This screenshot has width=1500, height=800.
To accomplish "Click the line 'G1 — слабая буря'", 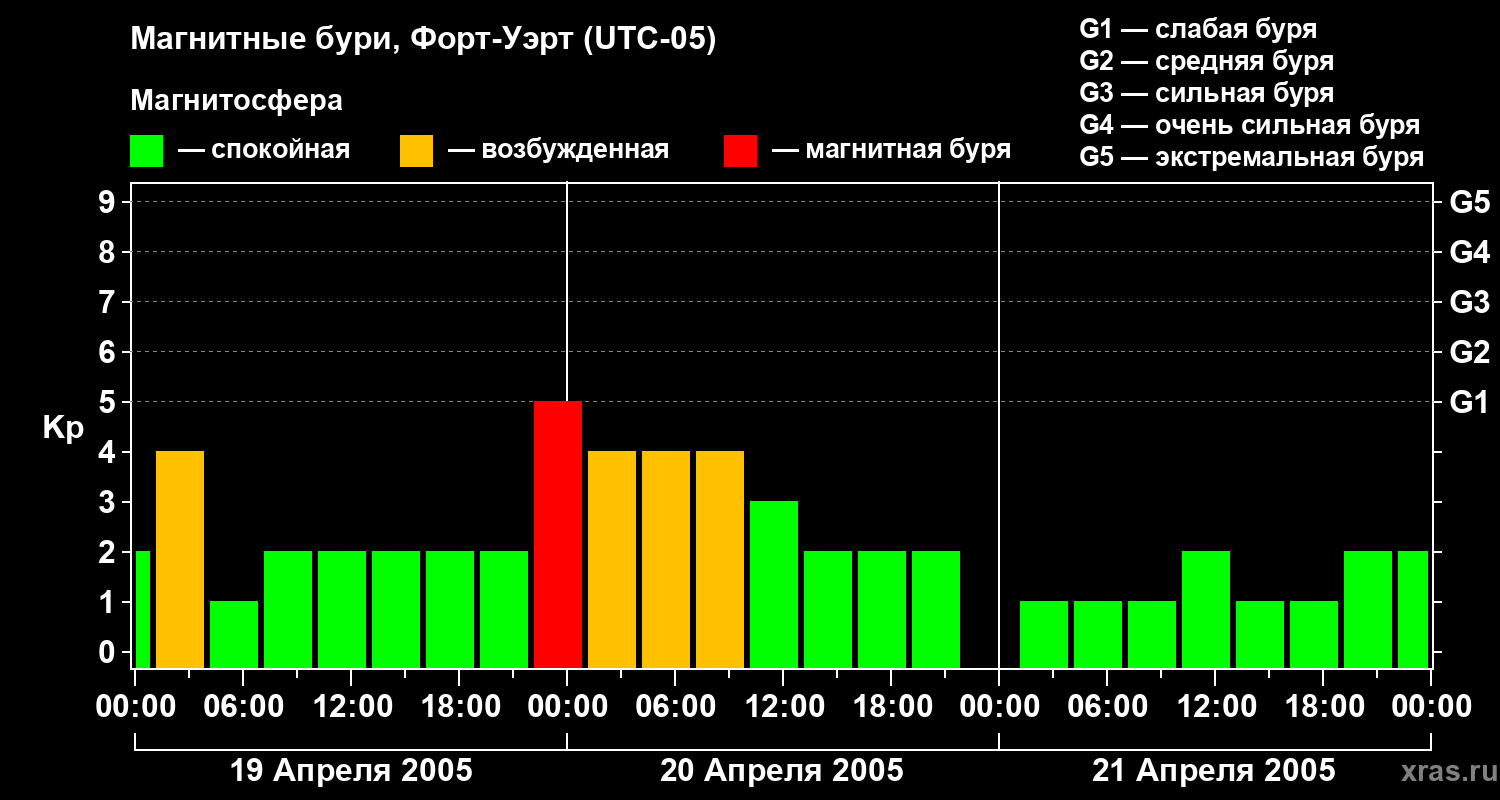I will pos(1198,29).
